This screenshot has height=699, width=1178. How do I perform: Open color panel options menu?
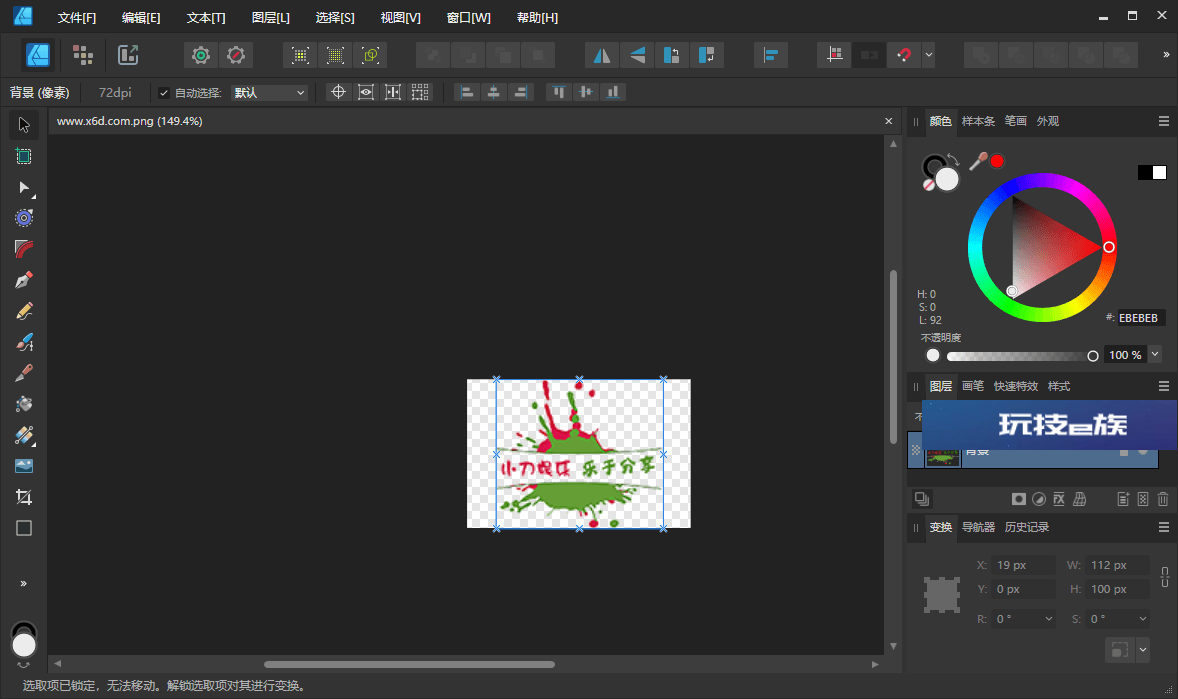(x=1164, y=121)
